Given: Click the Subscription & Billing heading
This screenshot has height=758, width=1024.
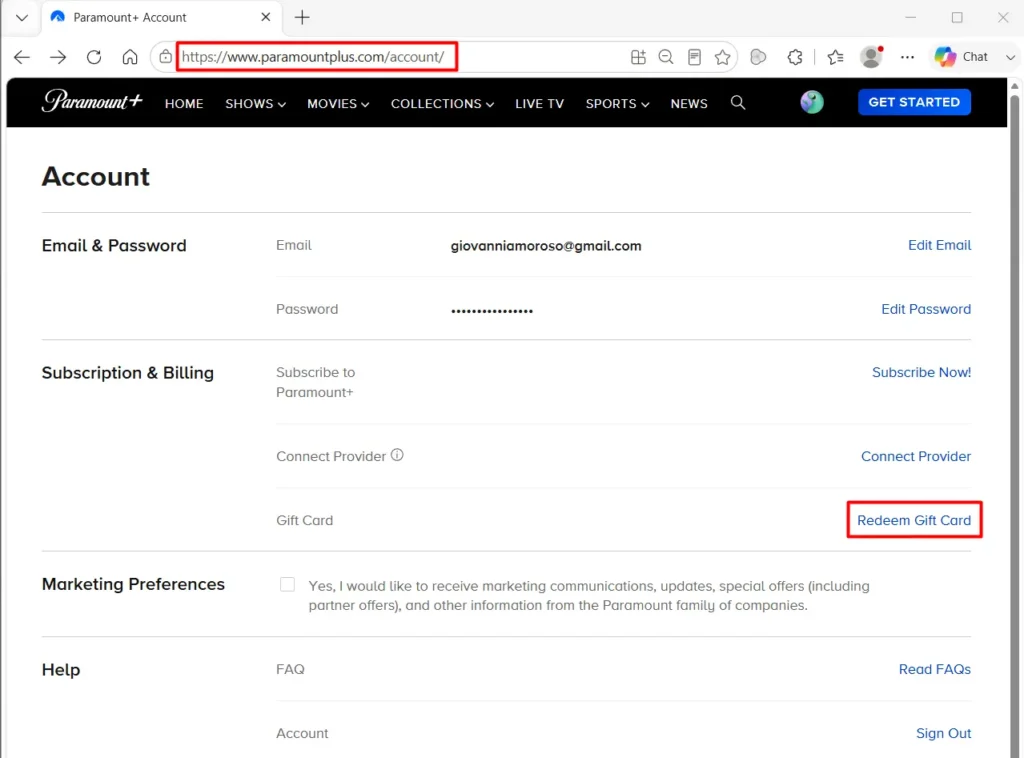Looking at the screenshot, I should tap(128, 373).
